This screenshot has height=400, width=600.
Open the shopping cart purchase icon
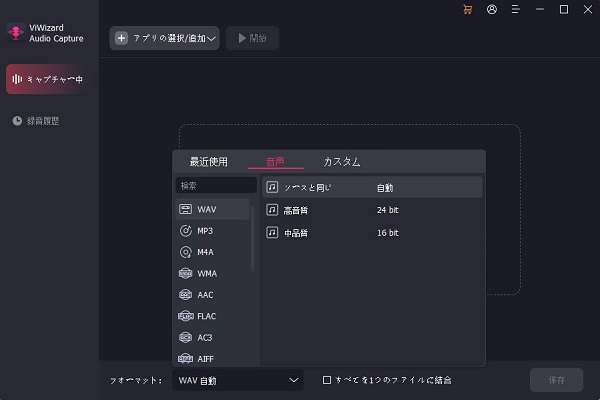tap(468, 10)
